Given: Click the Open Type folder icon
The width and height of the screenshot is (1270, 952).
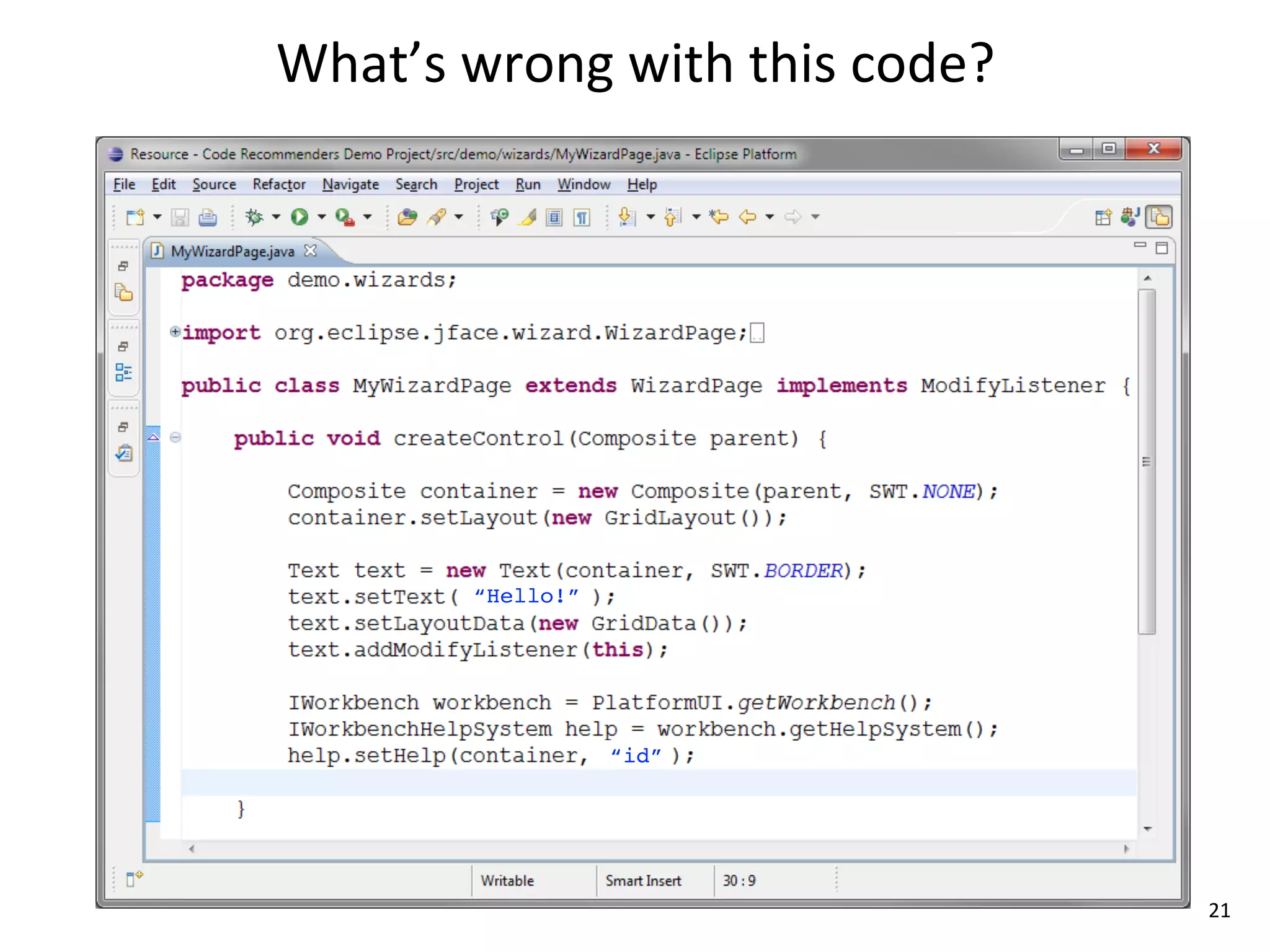Looking at the screenshot, I should click(407, 217).
